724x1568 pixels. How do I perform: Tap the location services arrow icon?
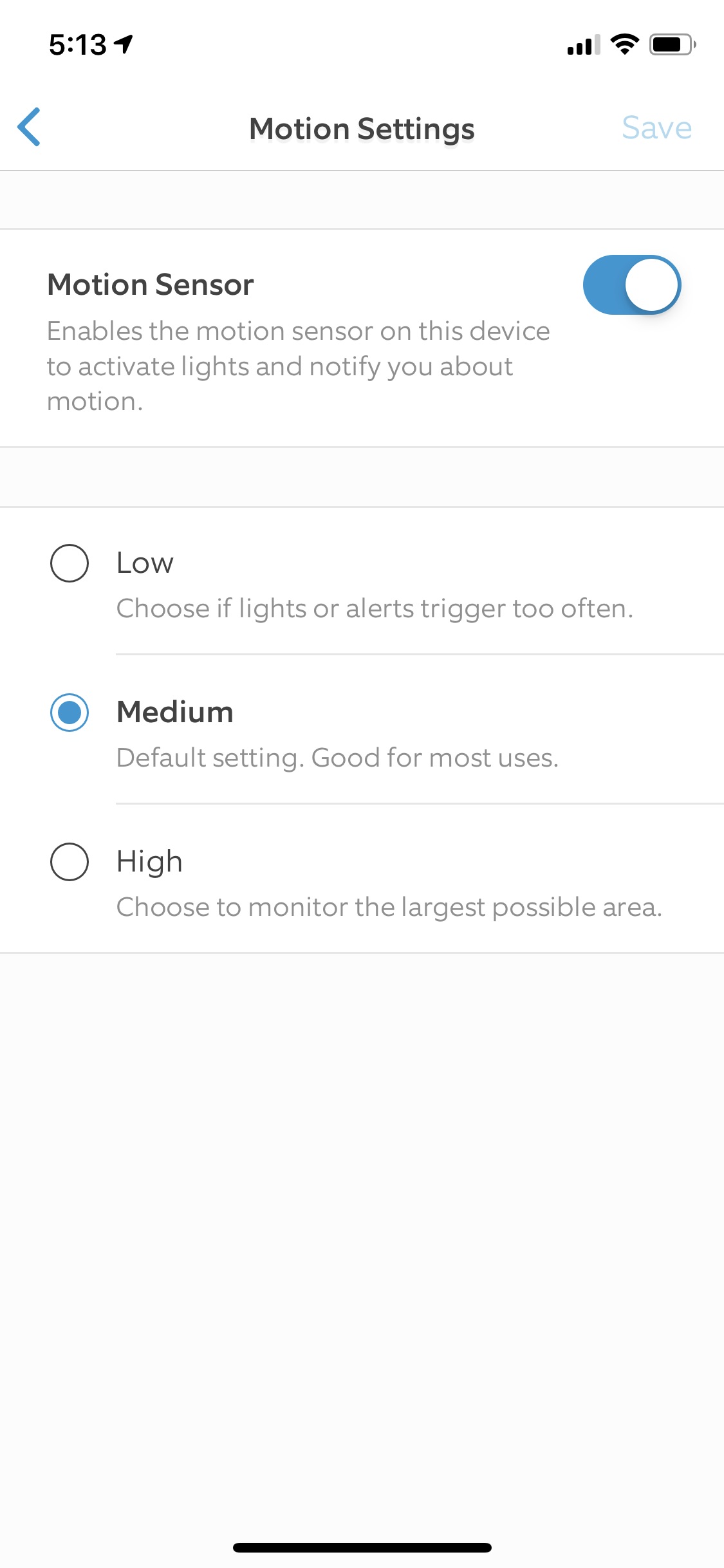[124, 44]
